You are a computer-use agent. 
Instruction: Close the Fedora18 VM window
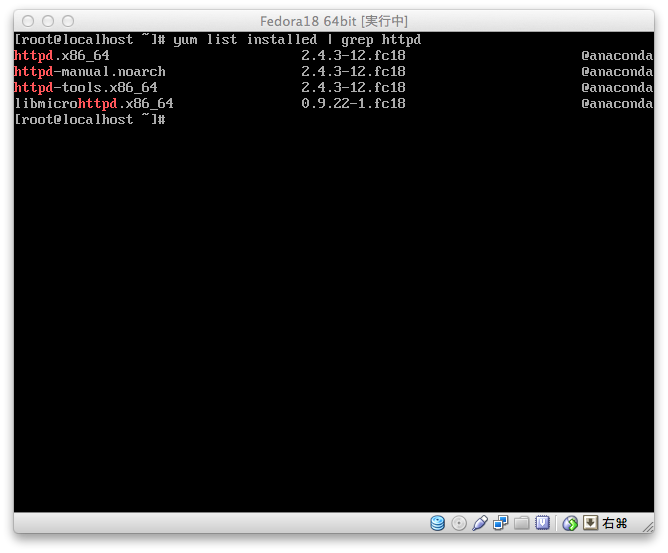tap(28, 21)
